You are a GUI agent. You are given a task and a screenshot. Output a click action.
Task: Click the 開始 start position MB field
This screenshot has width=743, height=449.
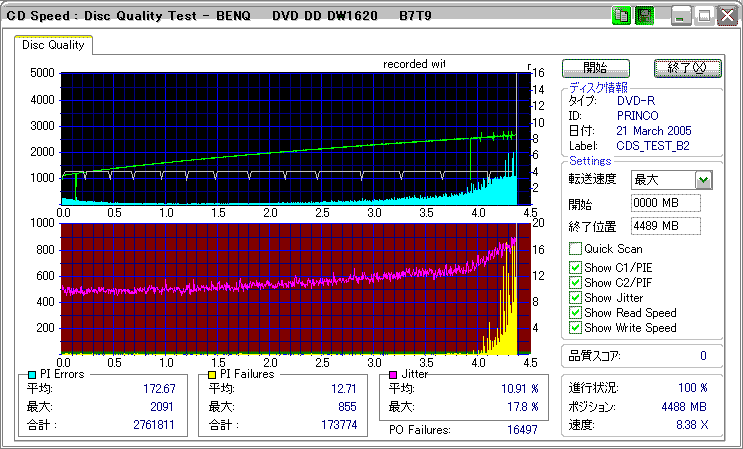tap(665, 203)
